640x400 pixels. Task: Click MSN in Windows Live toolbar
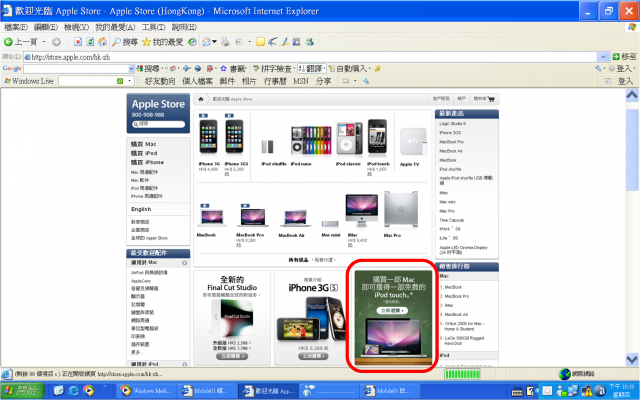(x=300, y=81)
